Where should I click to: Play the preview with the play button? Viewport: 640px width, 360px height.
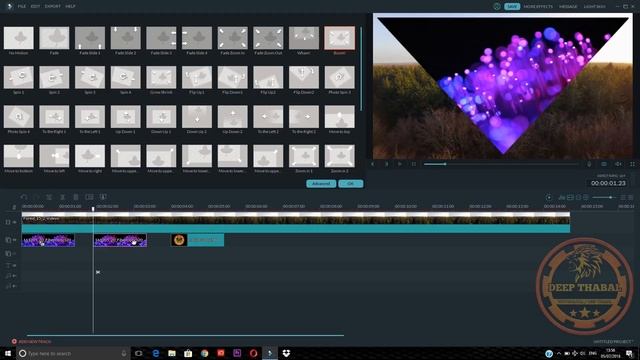(x=400, y=164)
